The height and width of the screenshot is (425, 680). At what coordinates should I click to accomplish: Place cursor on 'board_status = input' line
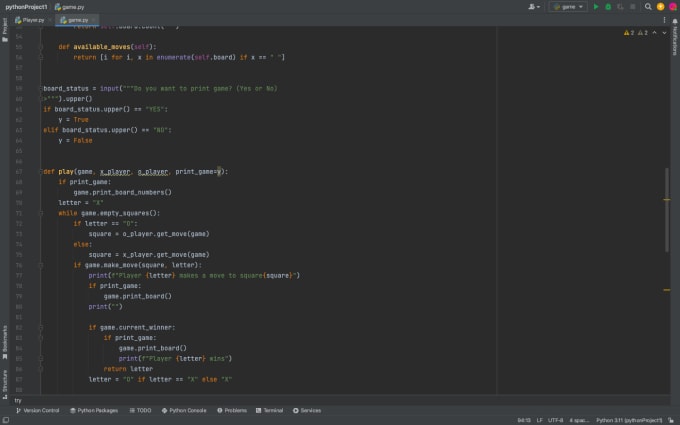(160, 88)
